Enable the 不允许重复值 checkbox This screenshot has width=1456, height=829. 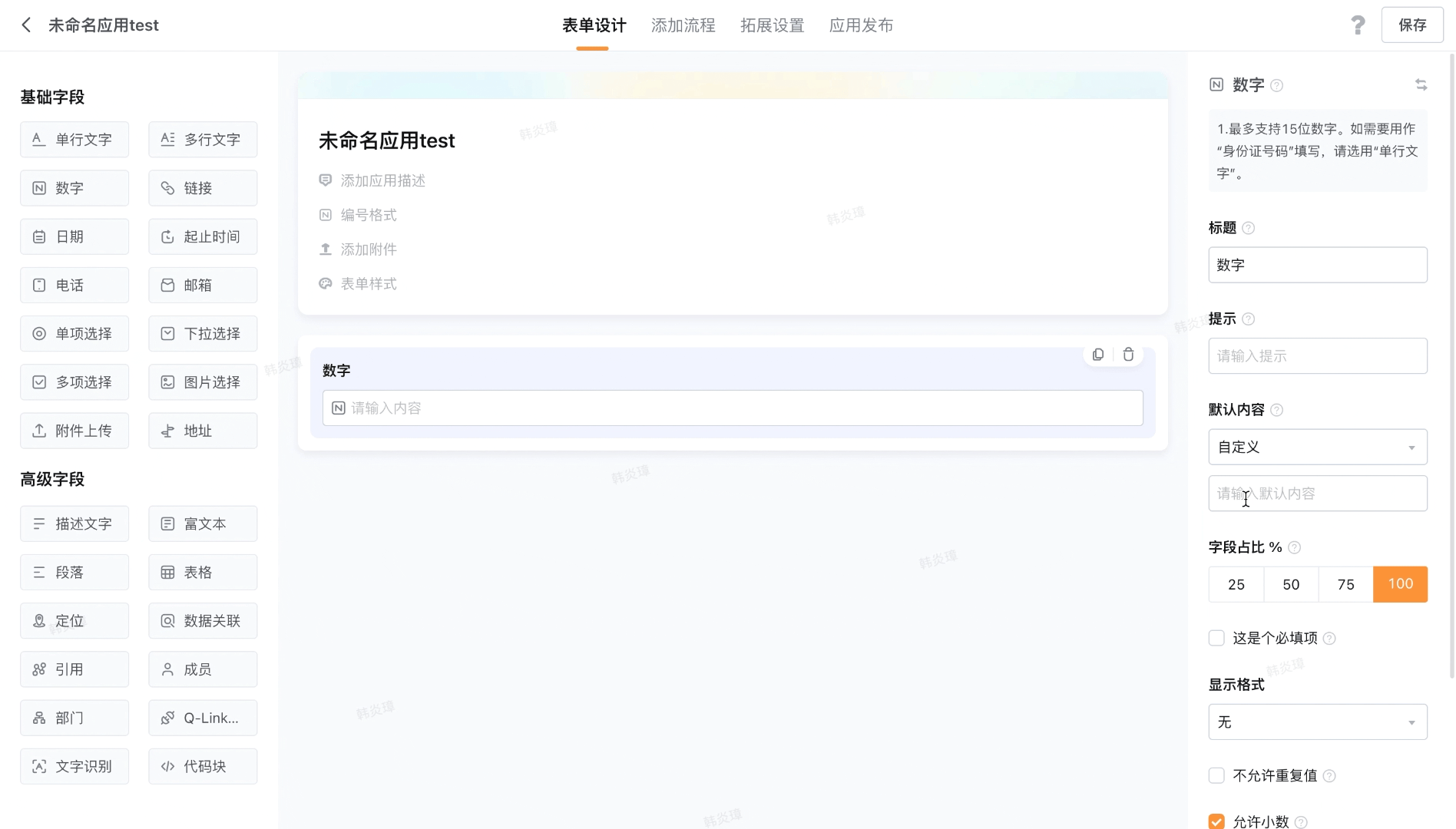pos(1216,775)
